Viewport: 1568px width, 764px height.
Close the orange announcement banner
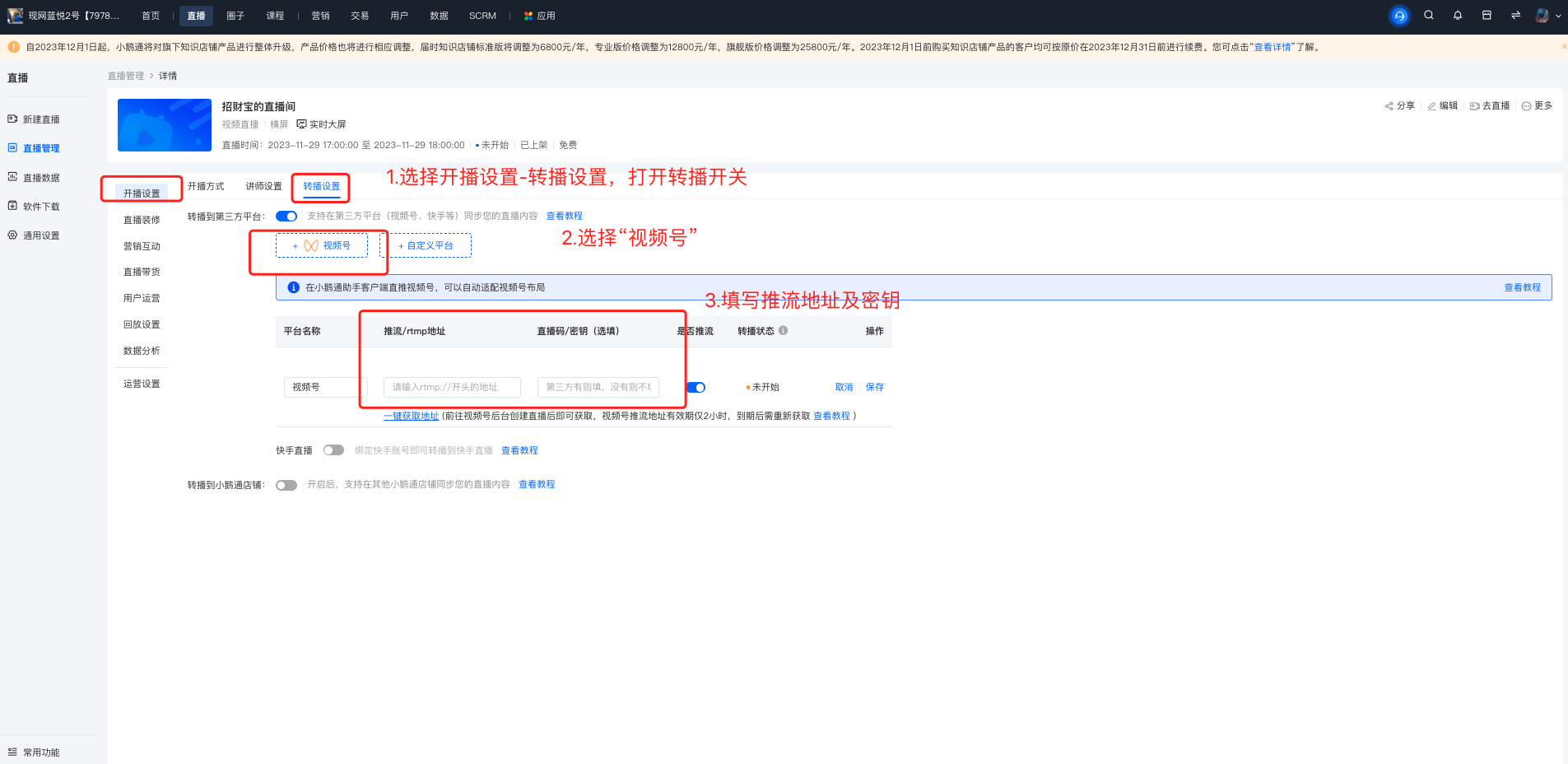click(x=1564, y=47)
